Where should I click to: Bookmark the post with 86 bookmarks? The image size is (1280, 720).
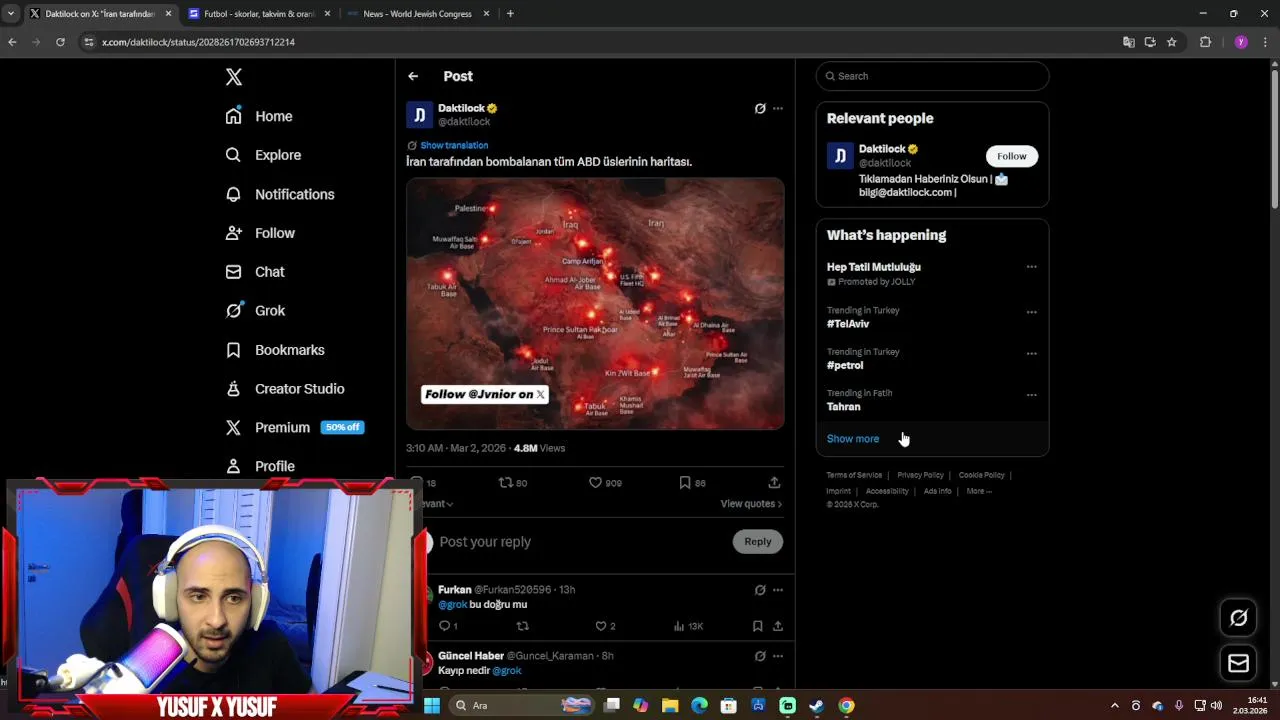[692, 482]
